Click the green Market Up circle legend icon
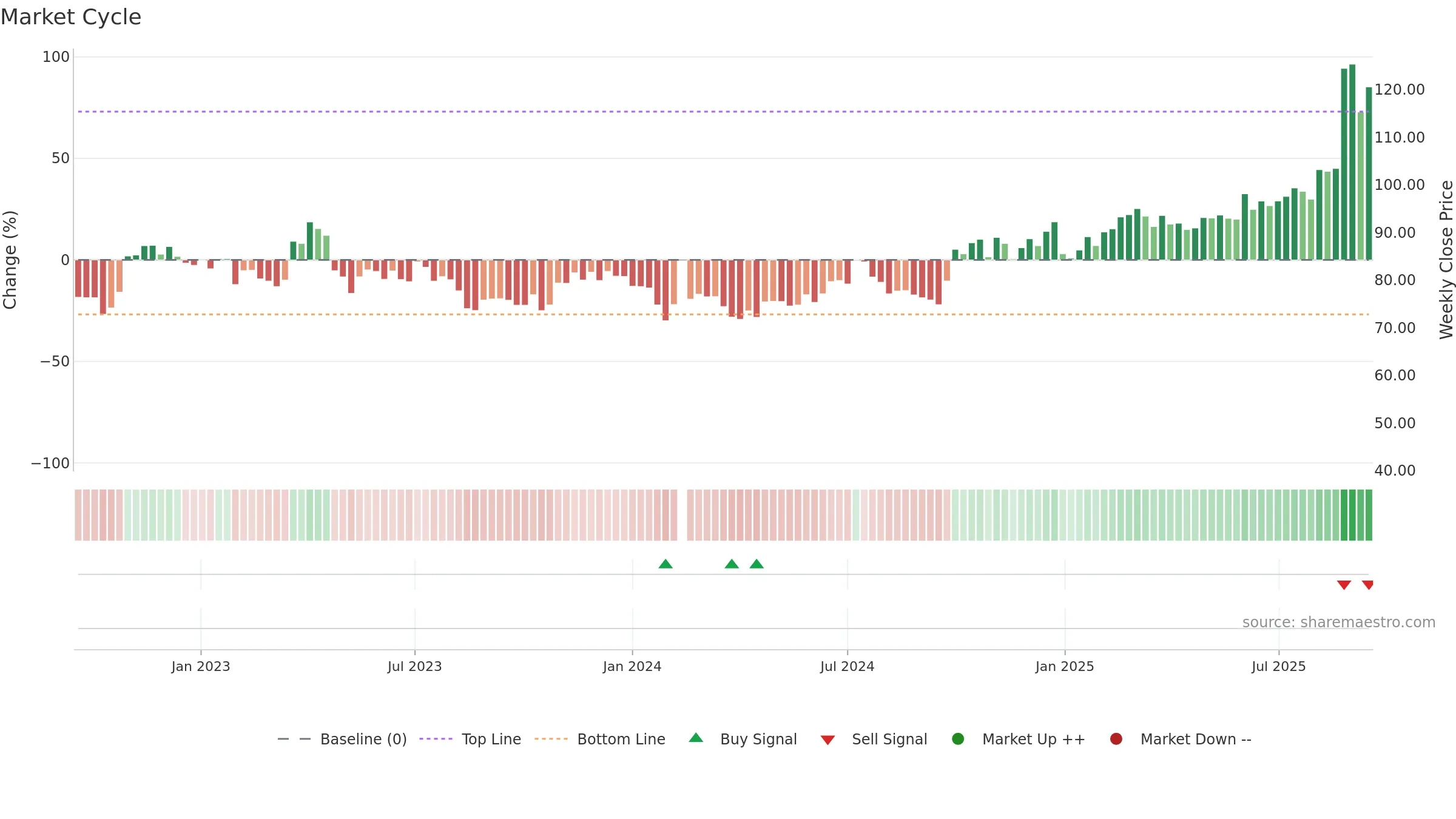The height and width of the screenshot is (819, 1456). tap(959, 739)
